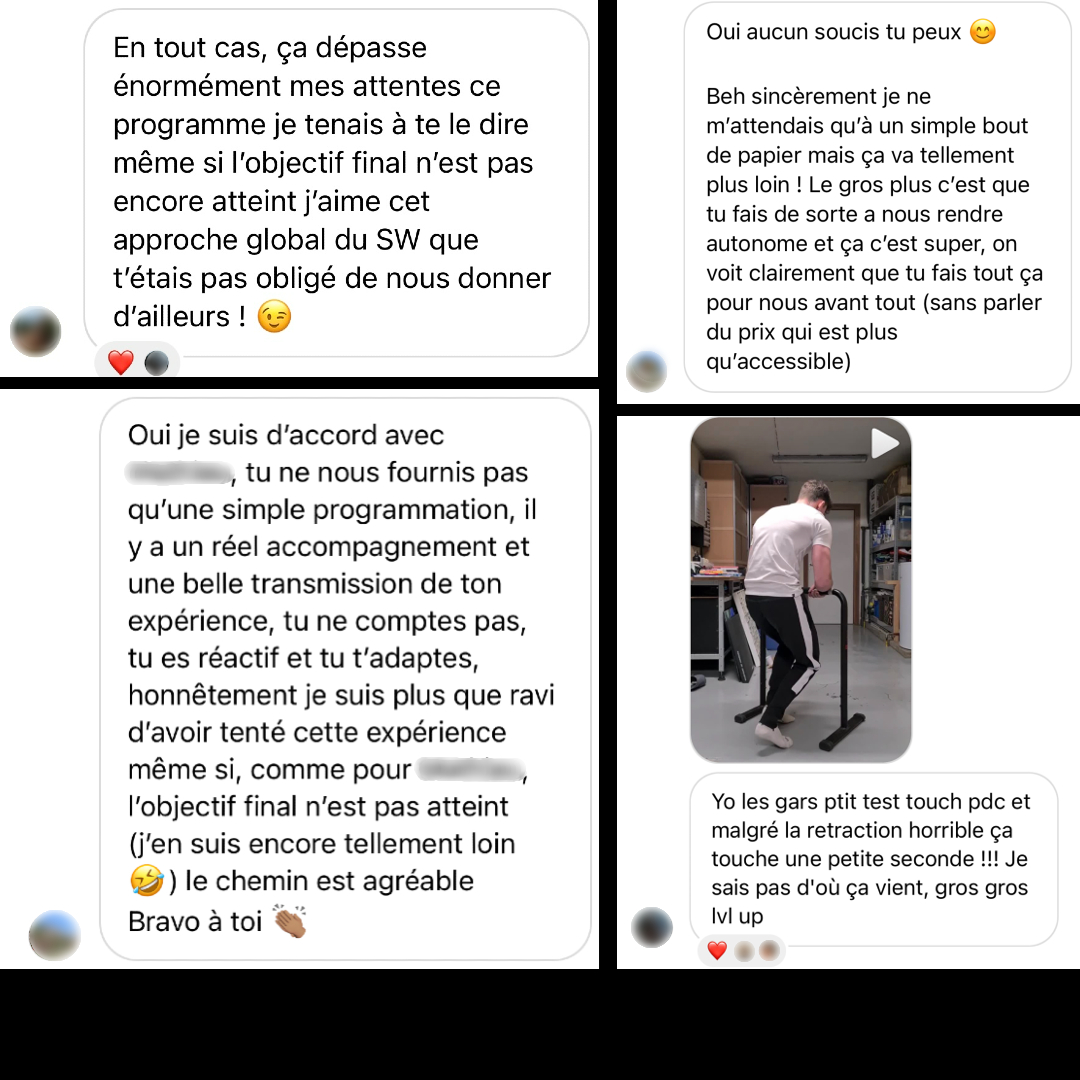Viewport: 1080px width, 1080px height.
Task: Click the clapping hands emoji after 'Bravo à toi'
Action: [290, 920]
